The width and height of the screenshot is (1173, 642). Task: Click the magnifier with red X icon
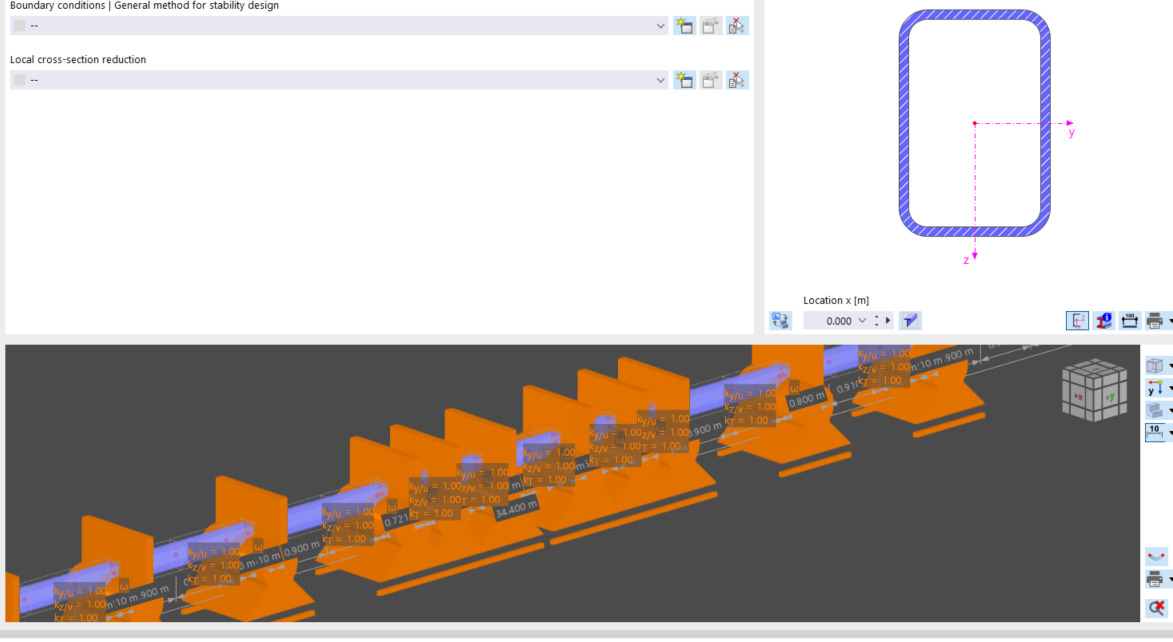pyautogui.click(x=1156, y=607)
